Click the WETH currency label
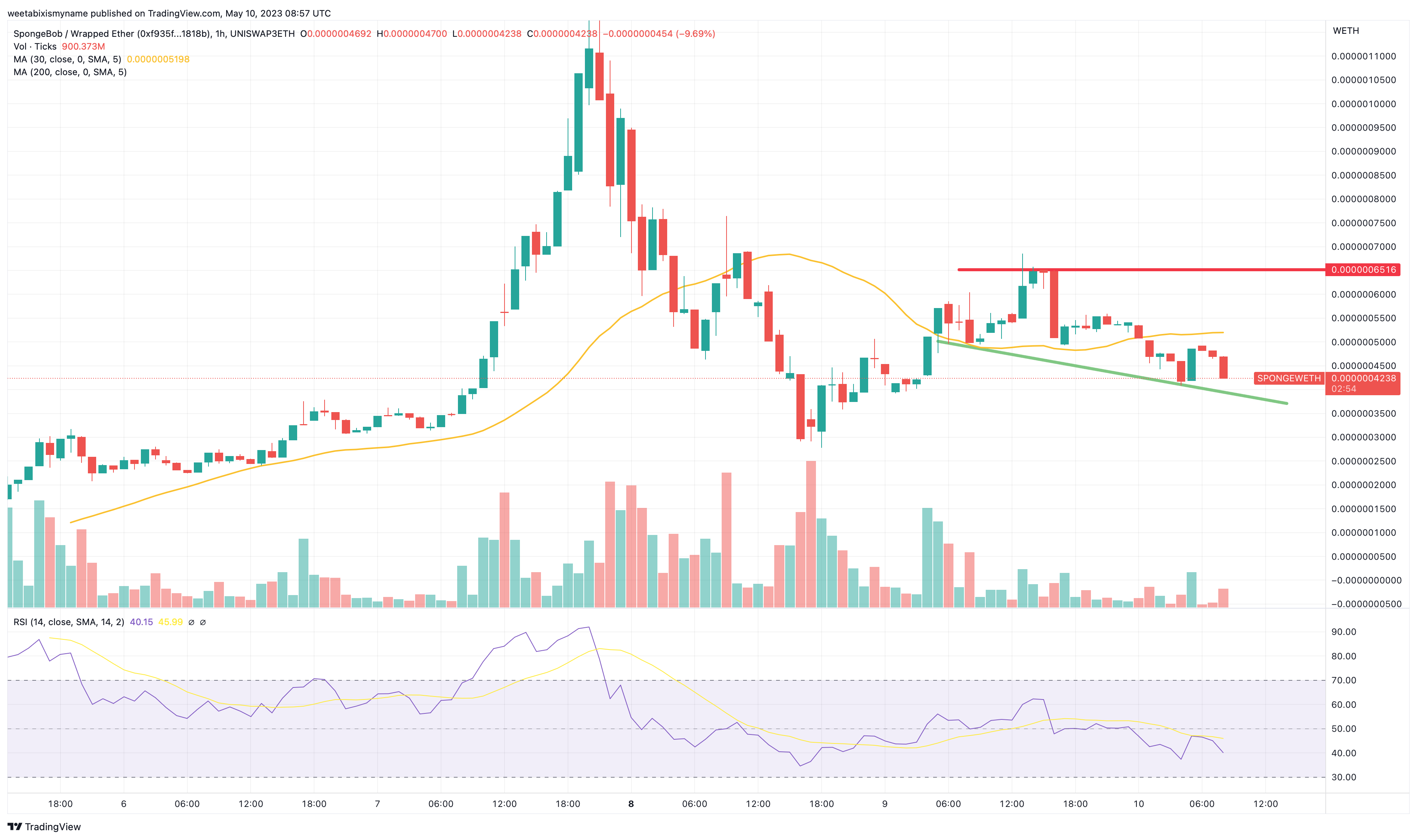Screen dimensions: 1417x840 [1346, 30]
